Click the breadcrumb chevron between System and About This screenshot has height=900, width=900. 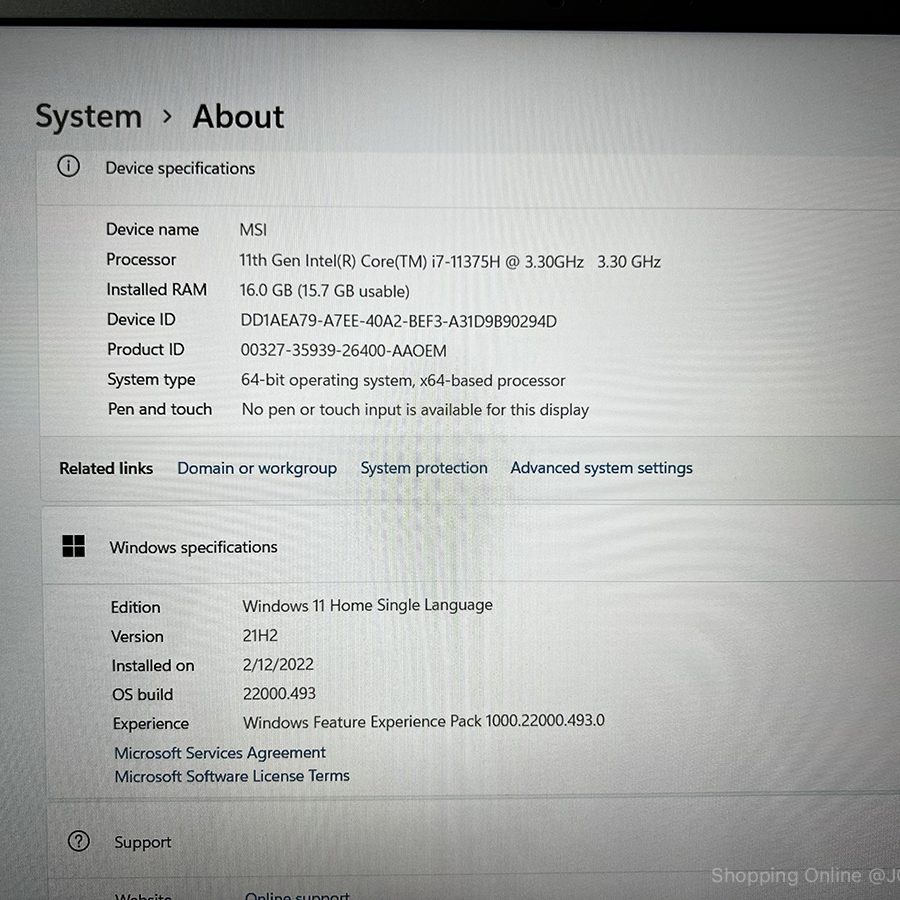167,117
